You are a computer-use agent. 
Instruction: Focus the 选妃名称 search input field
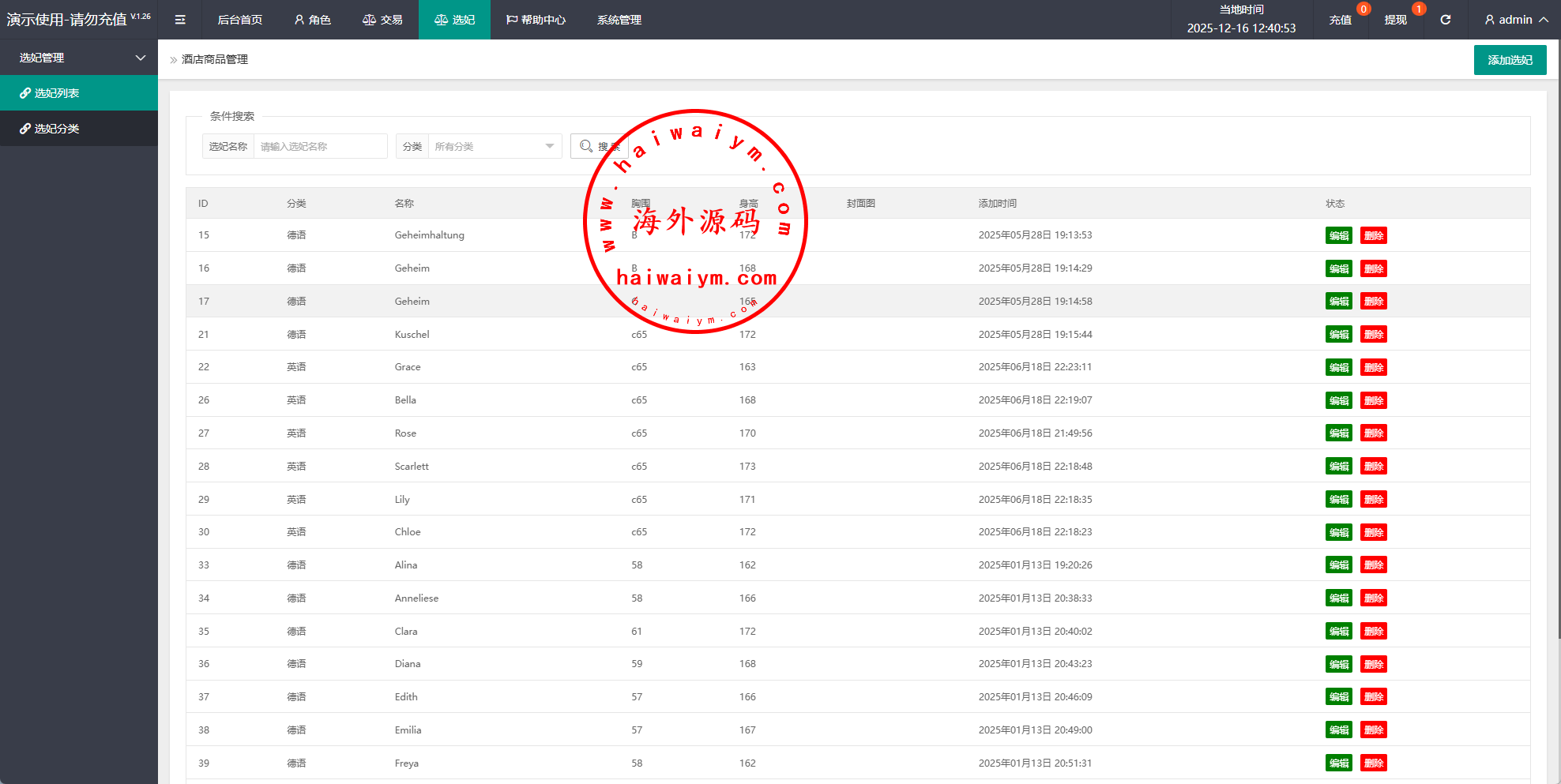tap(319, 146)
